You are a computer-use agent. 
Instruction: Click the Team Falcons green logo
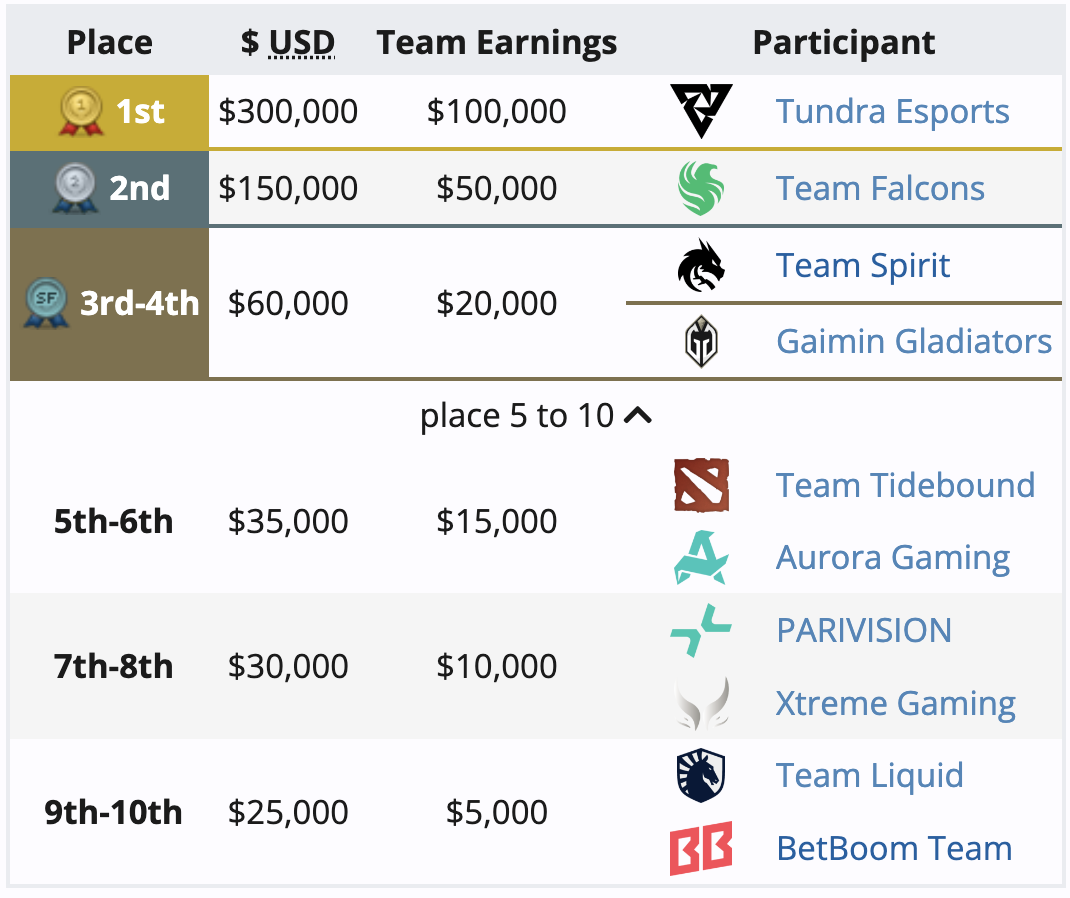pos(701,188)
